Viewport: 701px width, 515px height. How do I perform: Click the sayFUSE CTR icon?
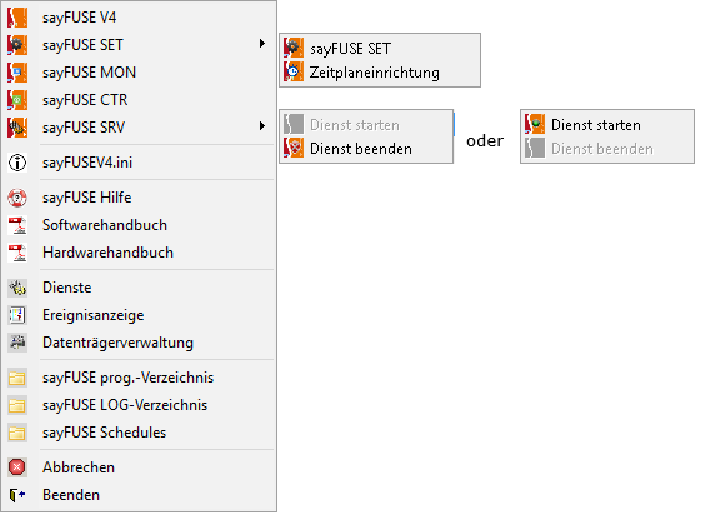coord(17,100)
